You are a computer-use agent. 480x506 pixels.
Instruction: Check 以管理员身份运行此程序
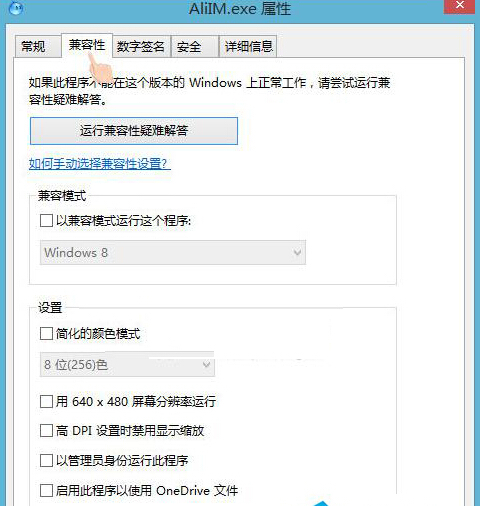tap(46, 460)
